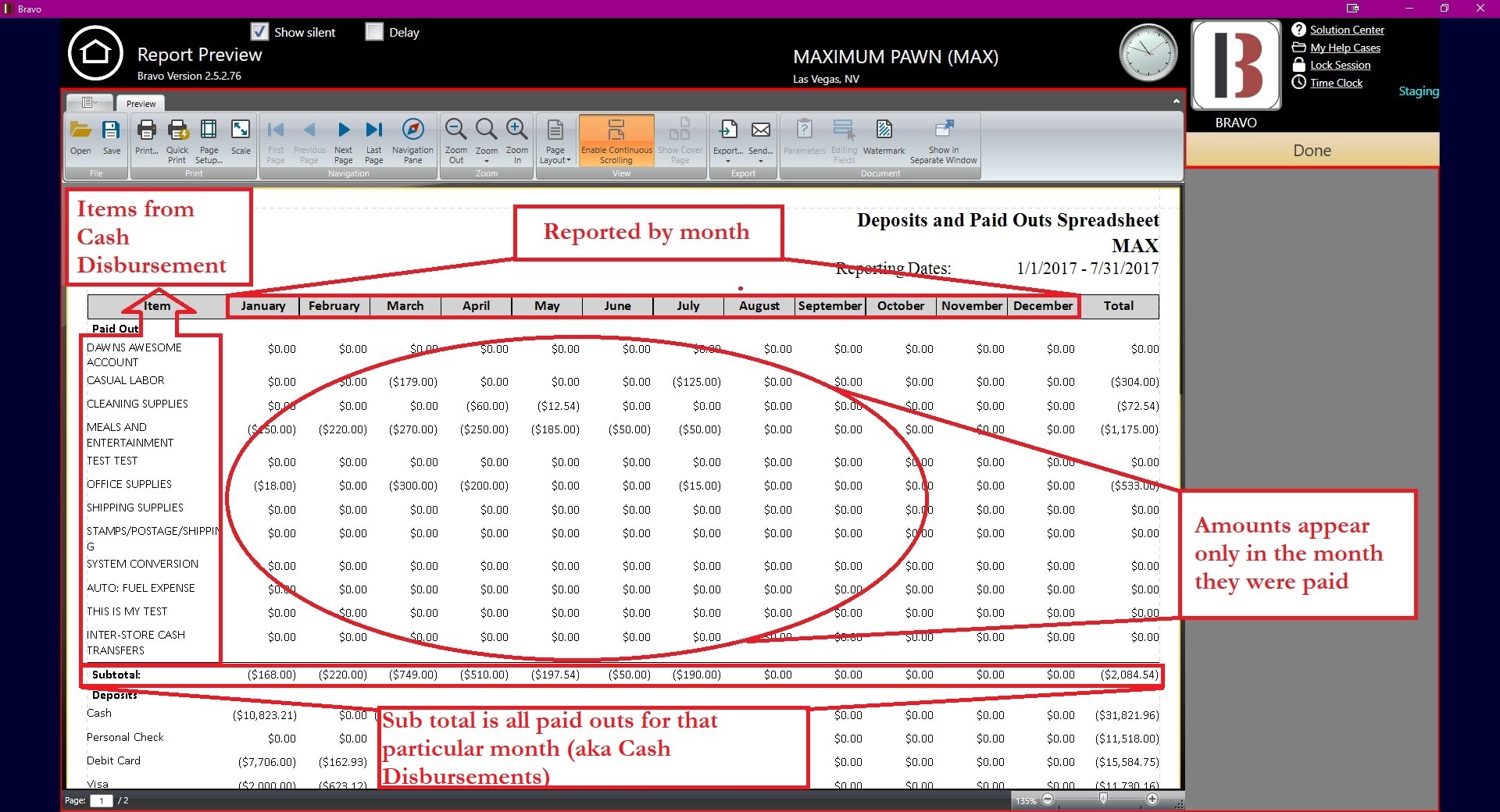Click the analog clock icon in the header
Viewport: 1500px width, 812px height.
click(x=1148, y=52)
